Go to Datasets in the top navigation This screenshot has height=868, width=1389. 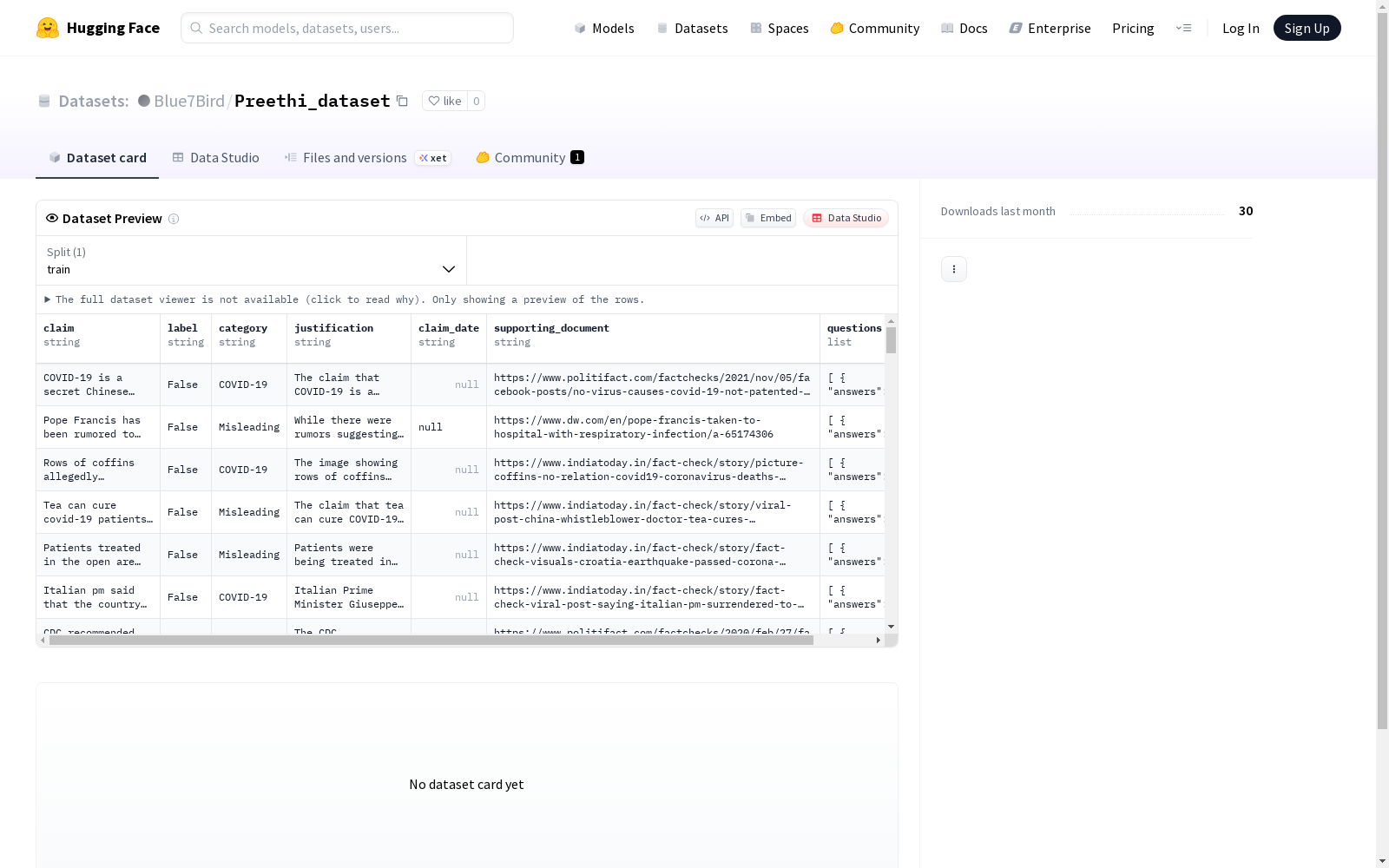click(x=692, y=28)
